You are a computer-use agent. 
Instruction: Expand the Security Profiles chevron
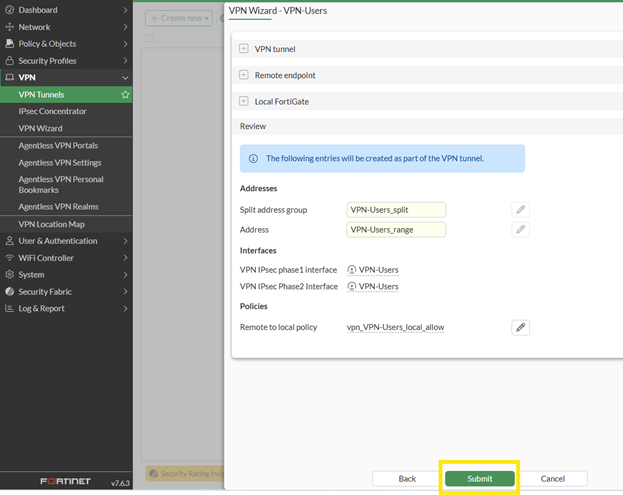point(126,61)
